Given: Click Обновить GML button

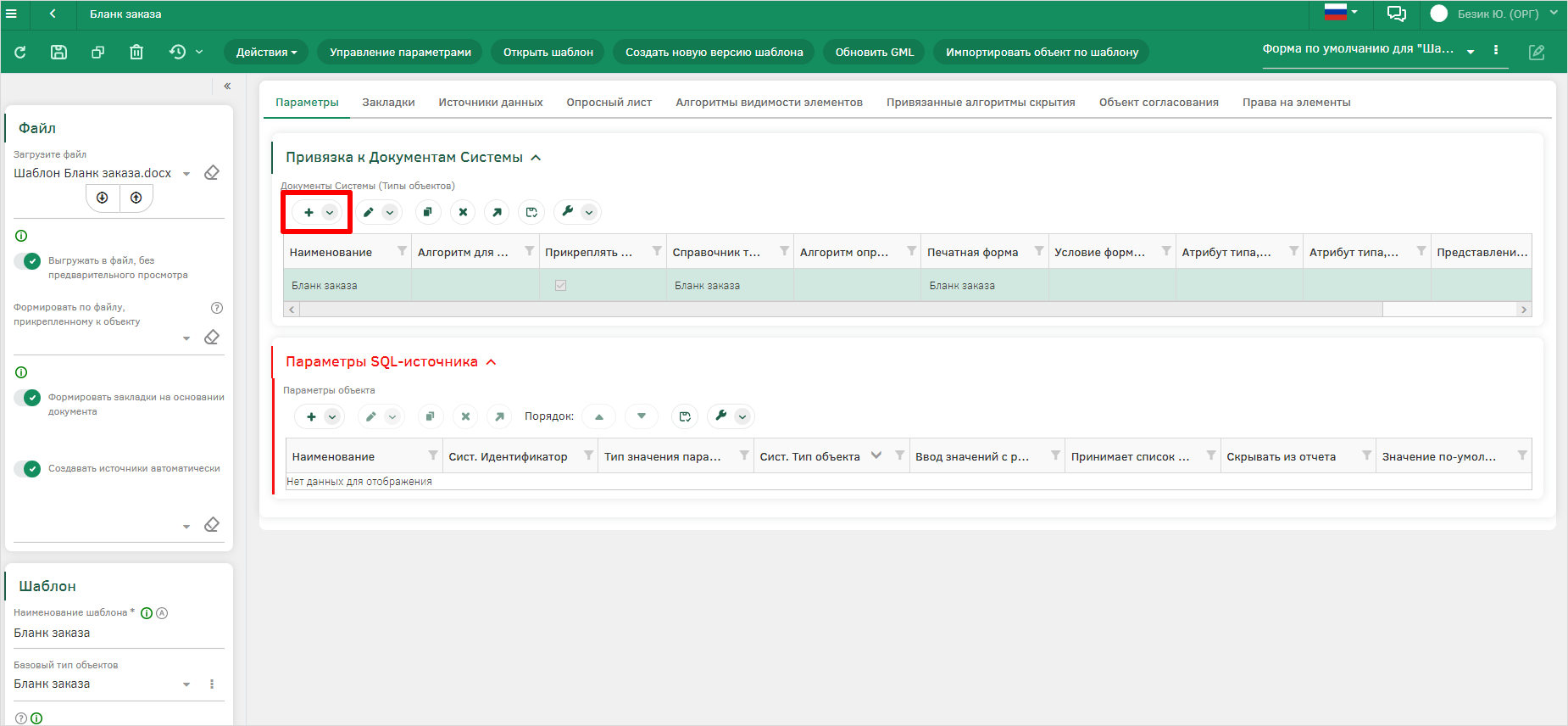Looking at the screenshot, I should pyautogui.click(x=875, y=53).
